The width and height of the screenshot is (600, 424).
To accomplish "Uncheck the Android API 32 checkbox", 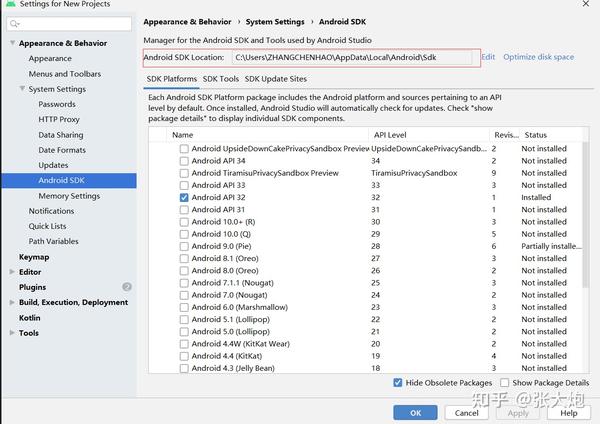I will pyautogui.click(x=184, y=198).
